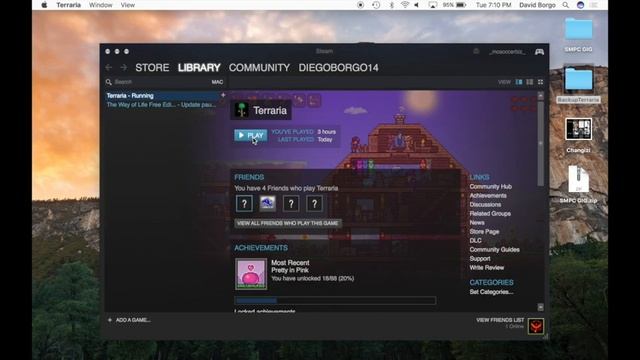640x360 pixels.
Task: Click Set Categories link
Action: (491, 292)
